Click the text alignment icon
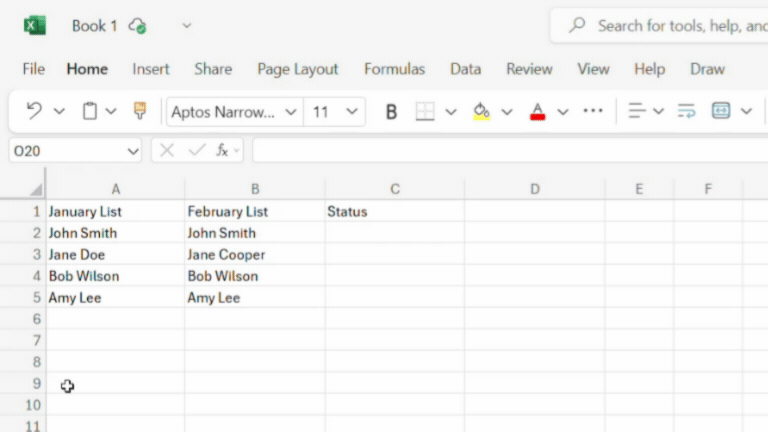 (637, 111)
